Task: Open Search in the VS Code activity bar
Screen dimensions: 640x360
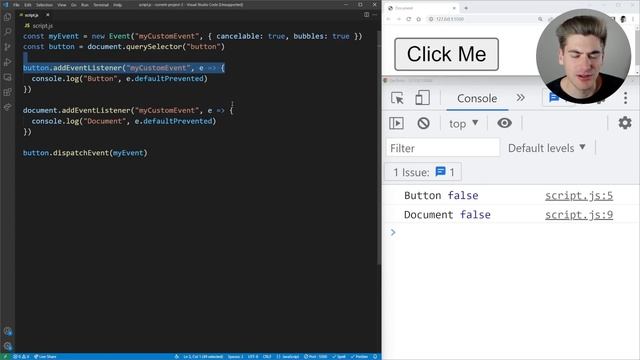Action: click(x=7, y=32)
